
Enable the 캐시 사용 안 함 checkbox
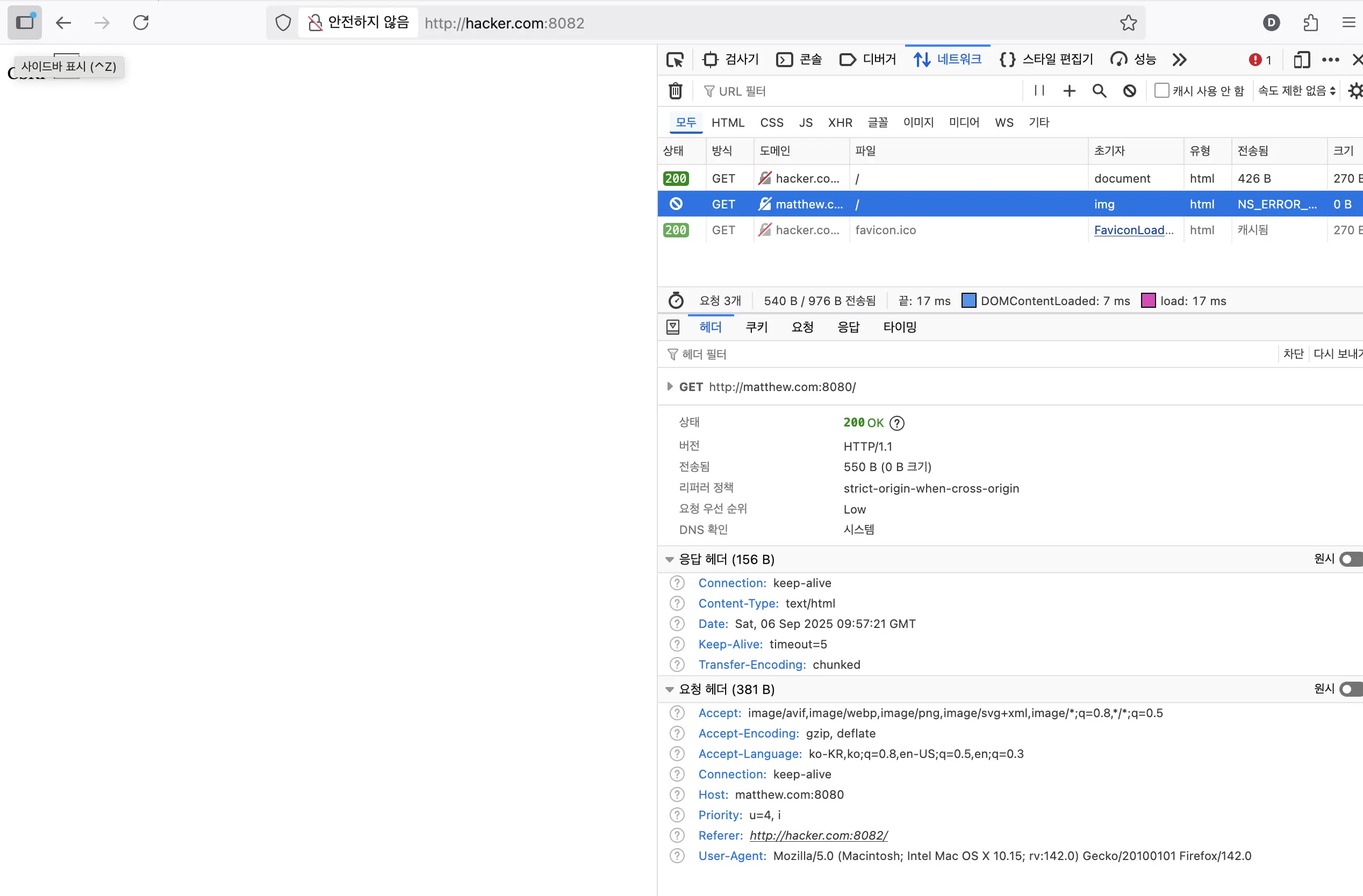[x=1161, y=90]
